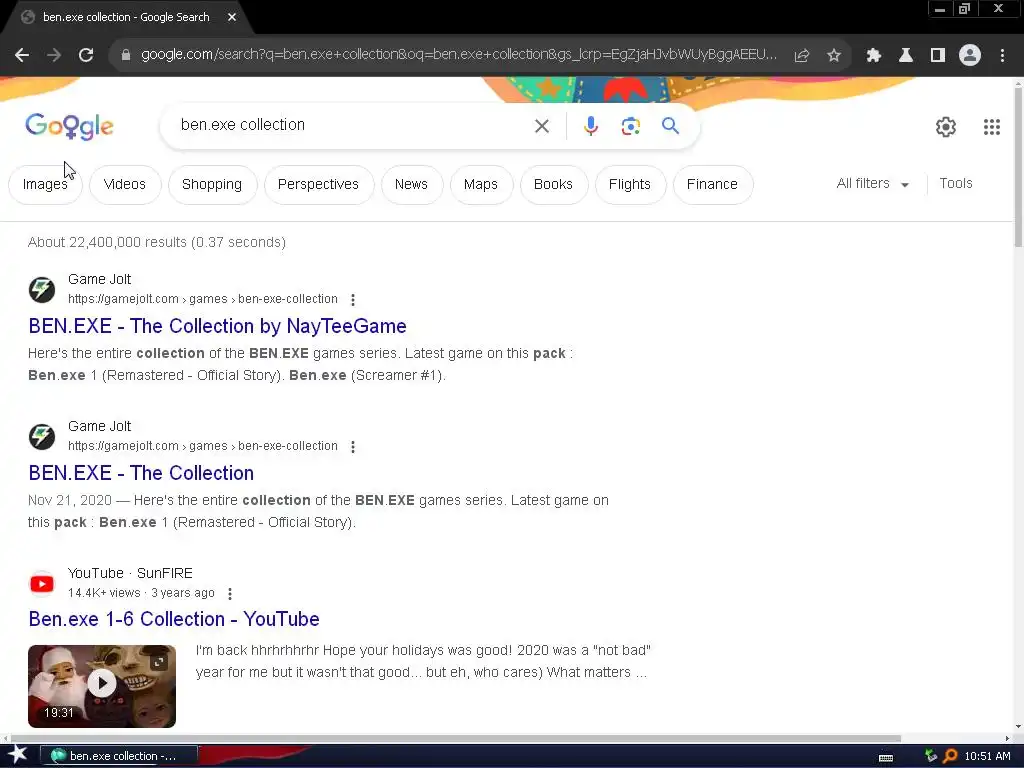Switch to the Maps filter
Viewport: 1024px width, 768px height.
(481, 185)
